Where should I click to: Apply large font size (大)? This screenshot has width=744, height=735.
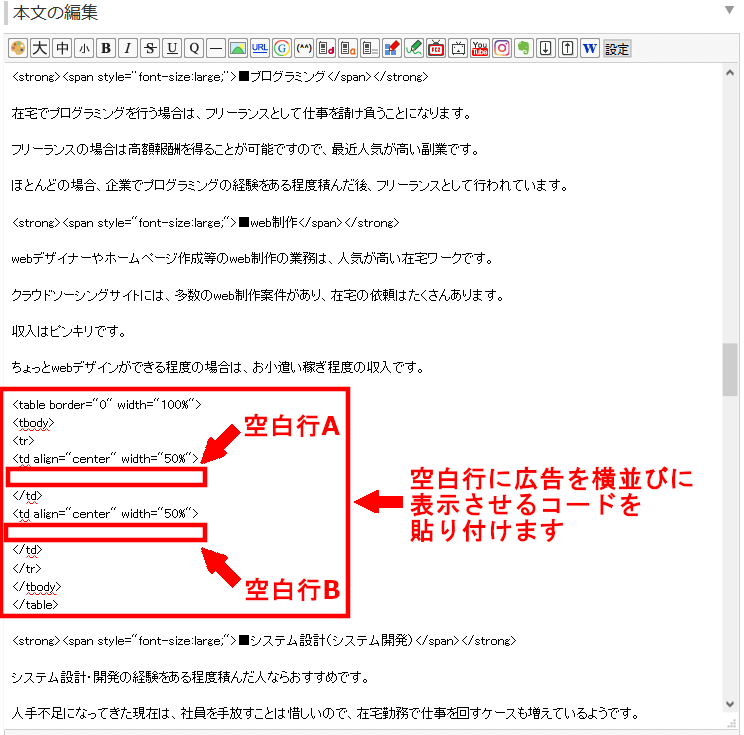[40, 48]
